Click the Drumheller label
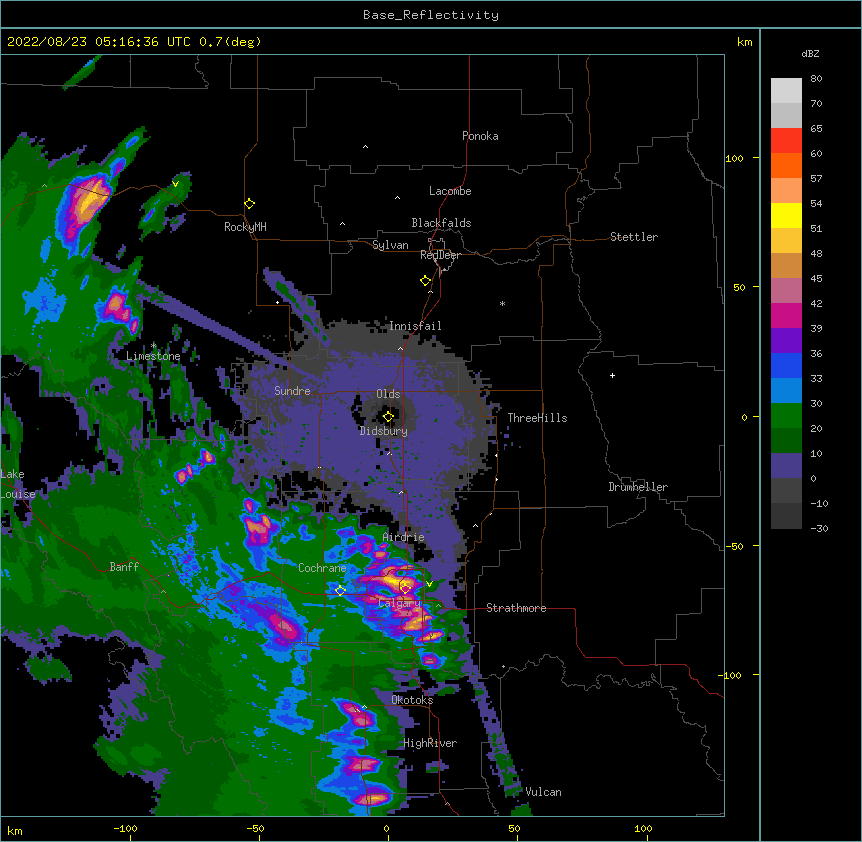 coord(638,487)
